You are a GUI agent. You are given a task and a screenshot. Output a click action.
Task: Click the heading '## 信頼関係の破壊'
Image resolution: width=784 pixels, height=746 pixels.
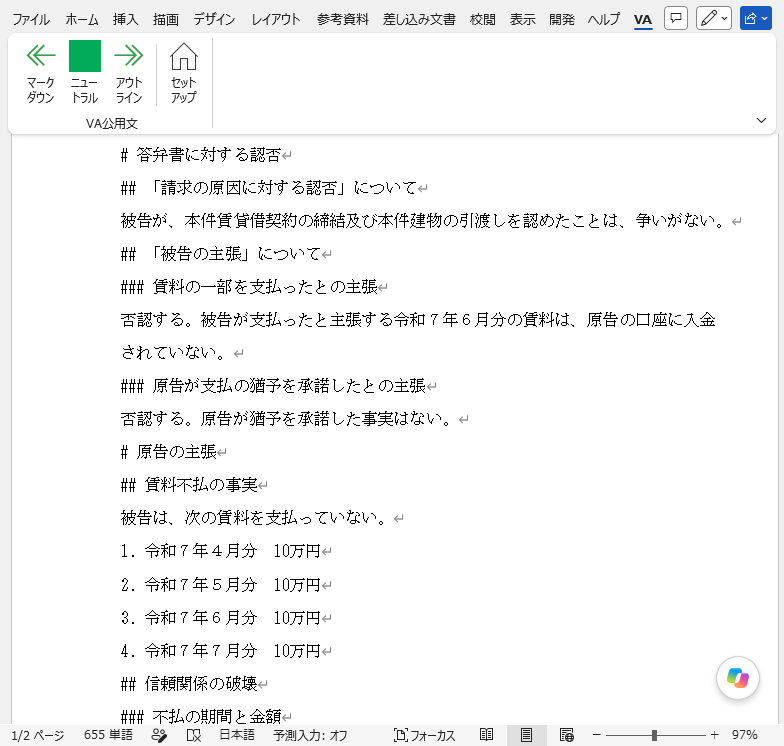pos(189,684)
